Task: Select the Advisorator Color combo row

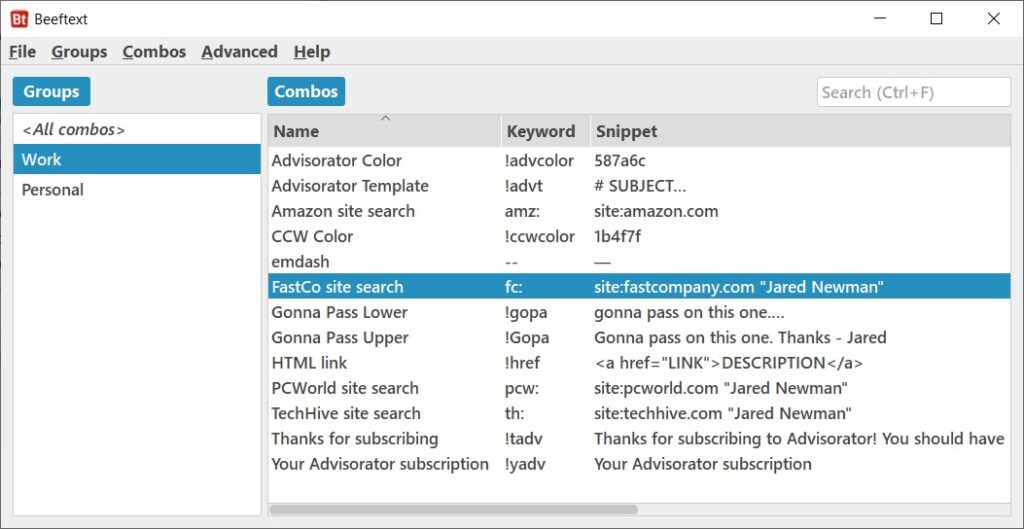Action: [639, 160]
